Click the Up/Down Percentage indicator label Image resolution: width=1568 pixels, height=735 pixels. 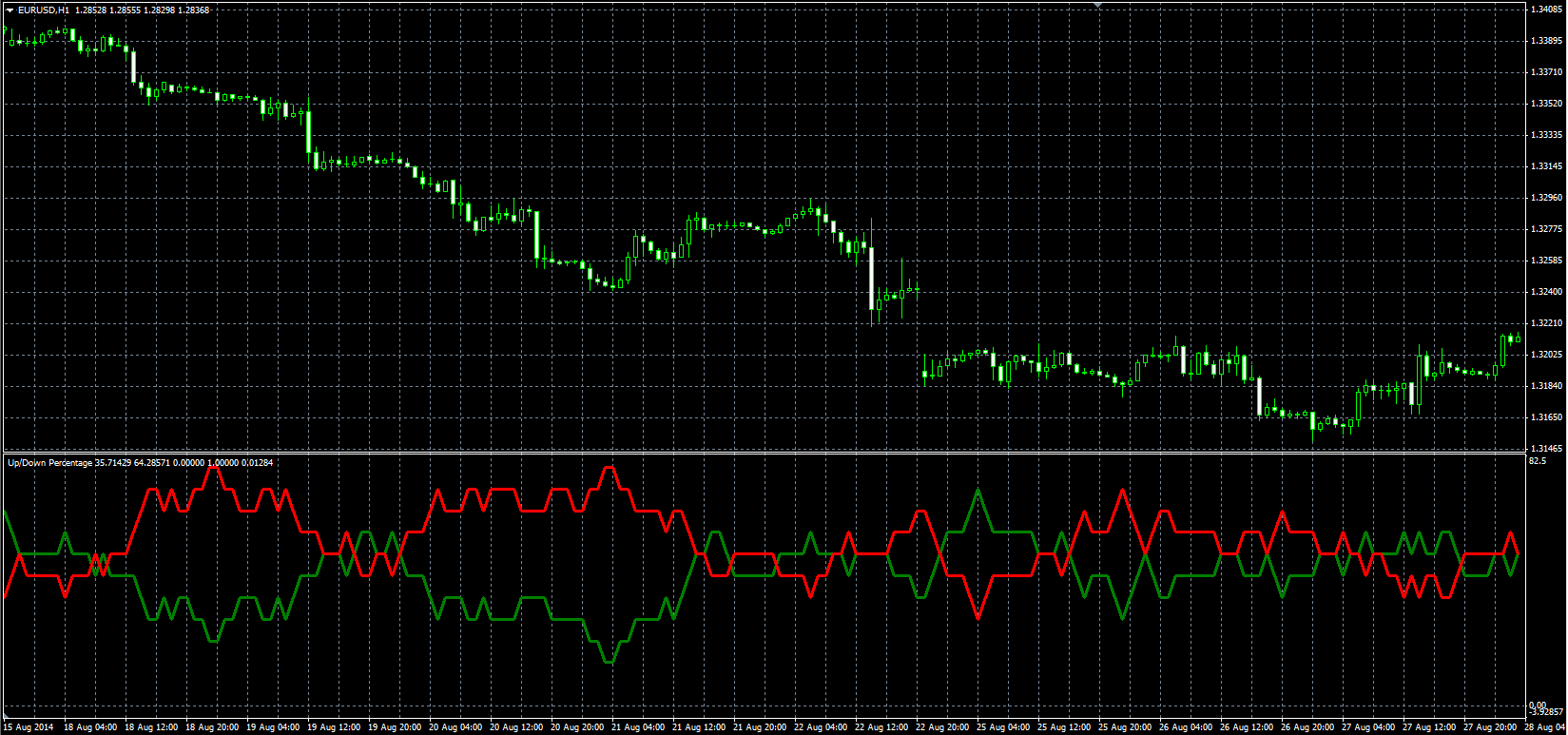[x=49, y=463]
